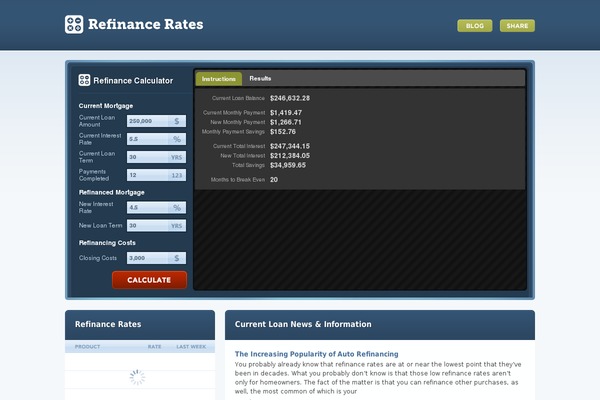Click the Refinancing Costs section label
The width and height of the screenshot is (600, 400).
click(107, 243)
